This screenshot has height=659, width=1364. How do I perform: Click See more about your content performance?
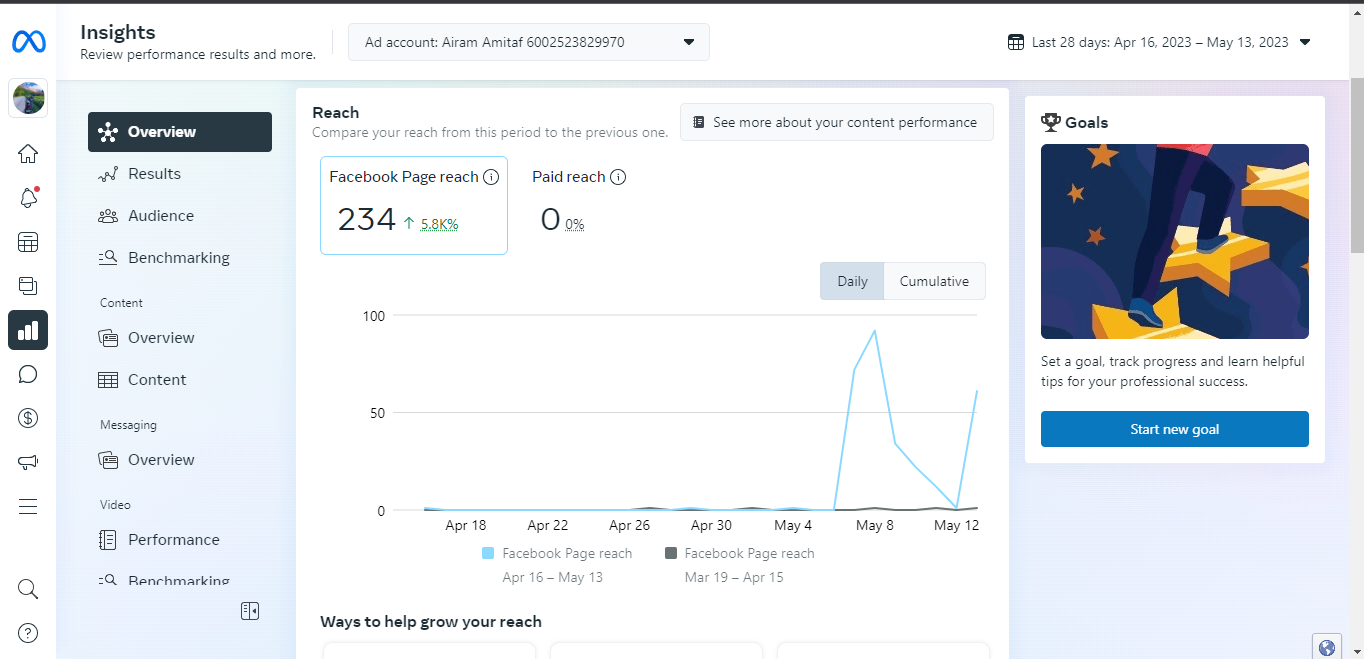(x=837, y=122)
